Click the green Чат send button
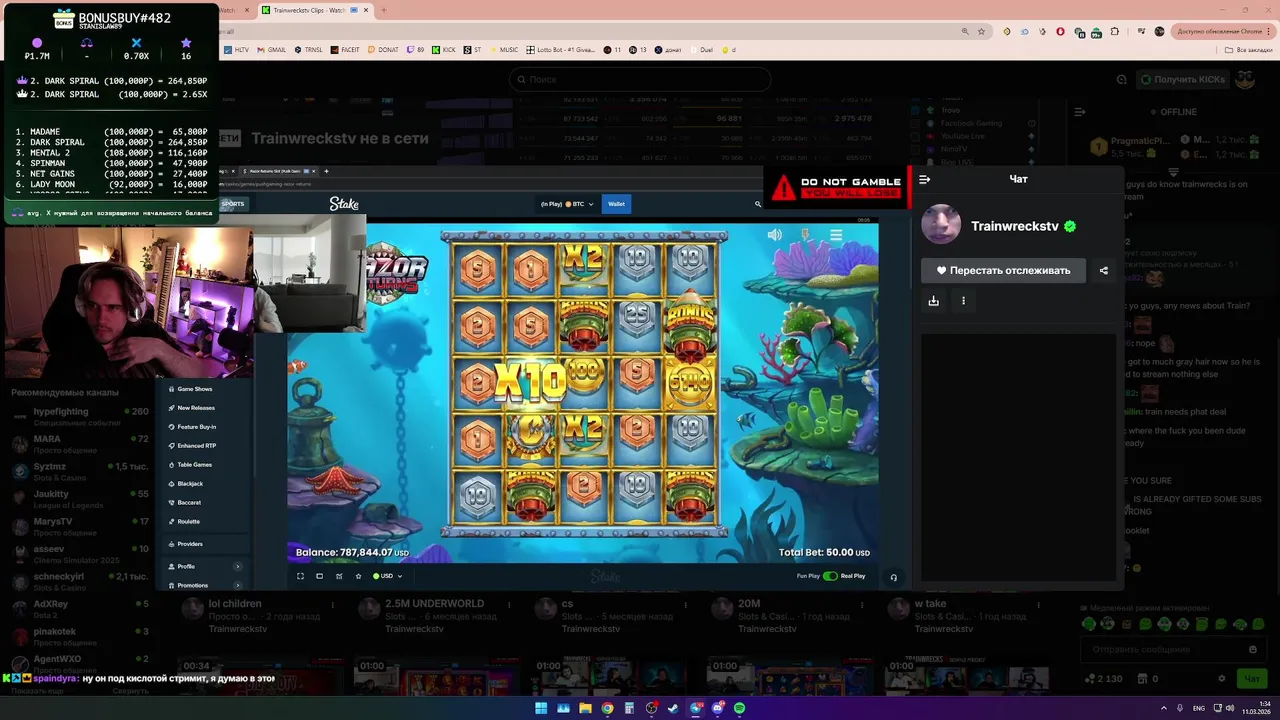Screen dimensions: 1280x720 click(1252, 679)
